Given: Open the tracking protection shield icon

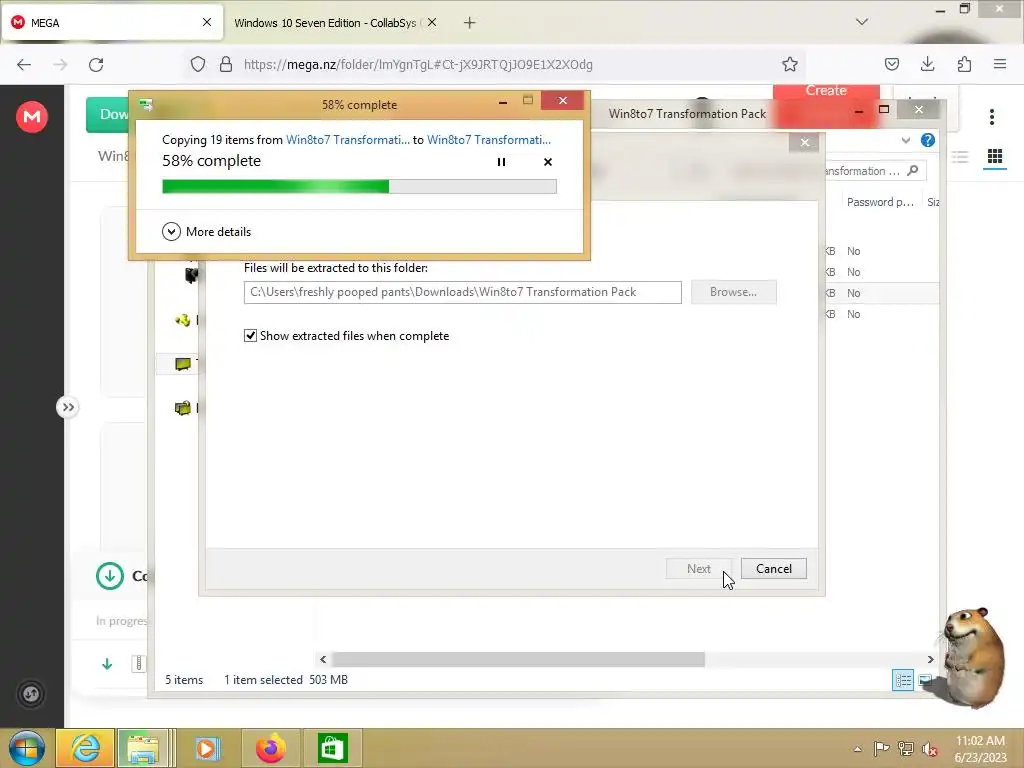Looking at the screenshot, I should (x=198, y=65).
